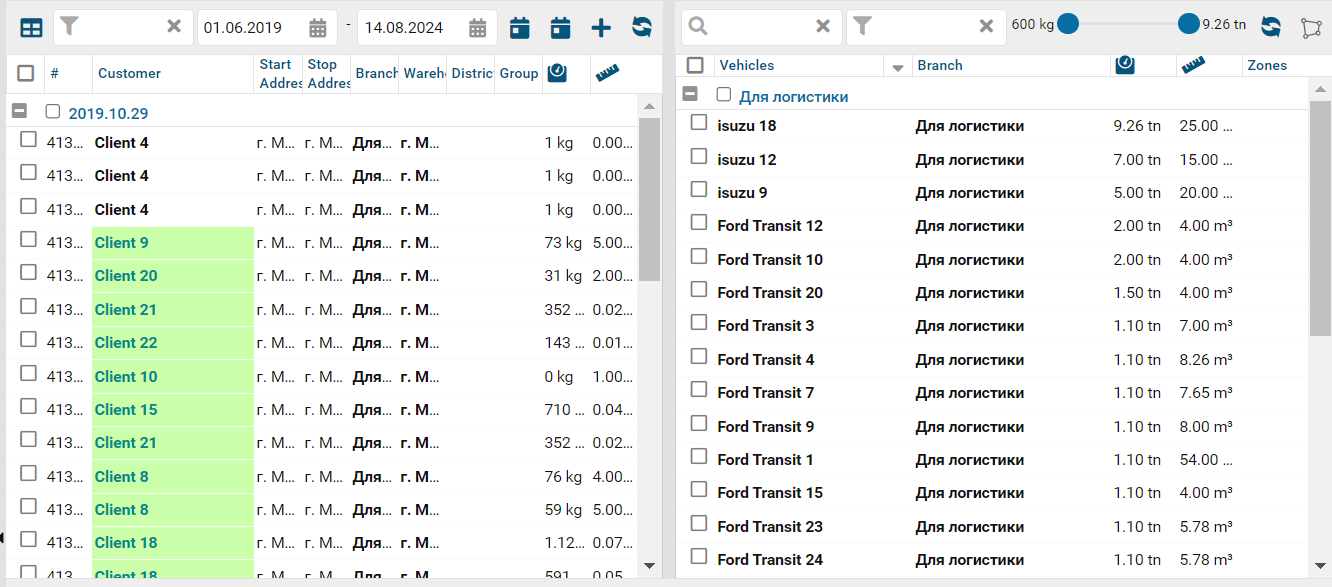Sort vehicles by the ruler volume column icon

point(1192,65)
